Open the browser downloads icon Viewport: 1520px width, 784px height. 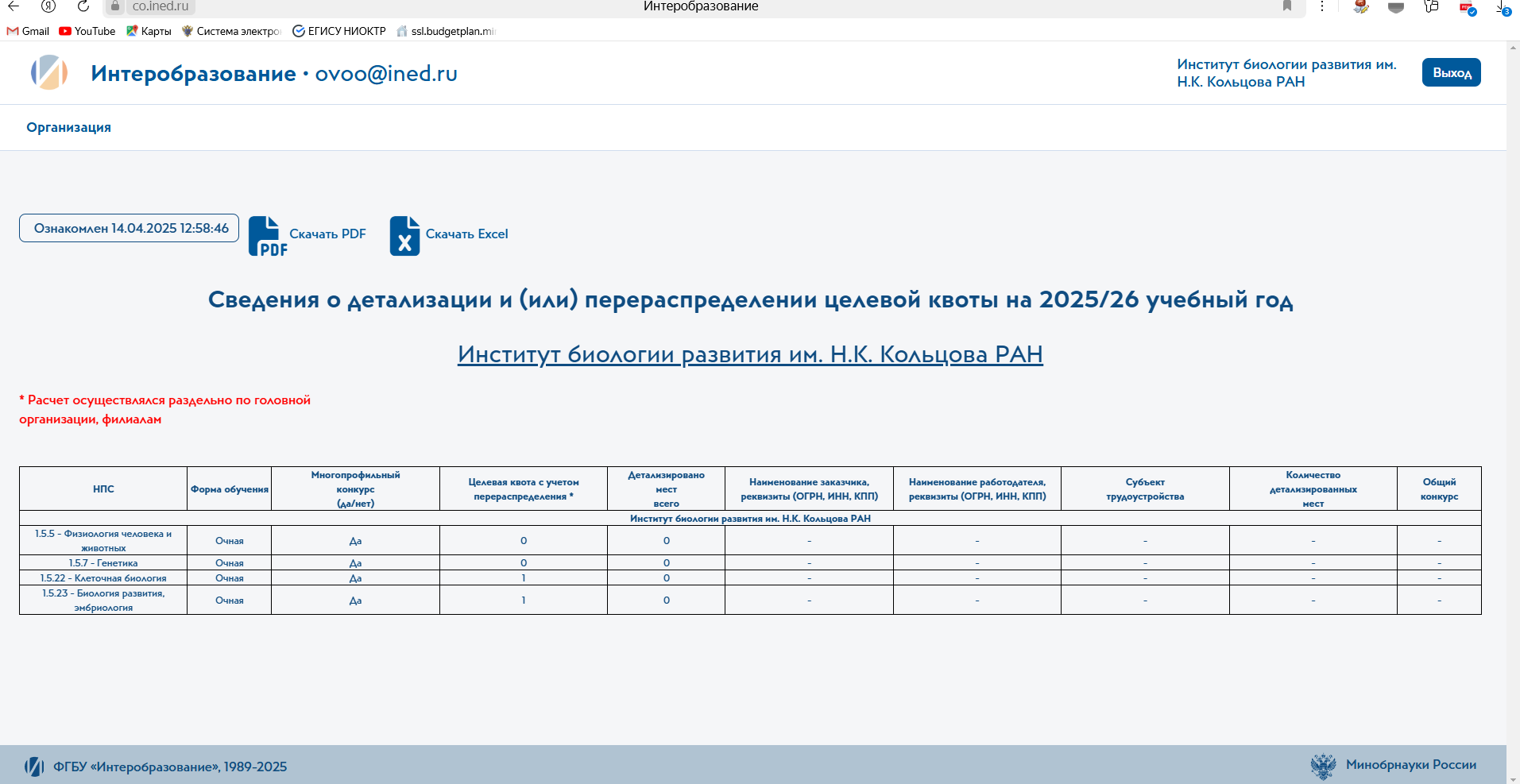click(1503, 8)
